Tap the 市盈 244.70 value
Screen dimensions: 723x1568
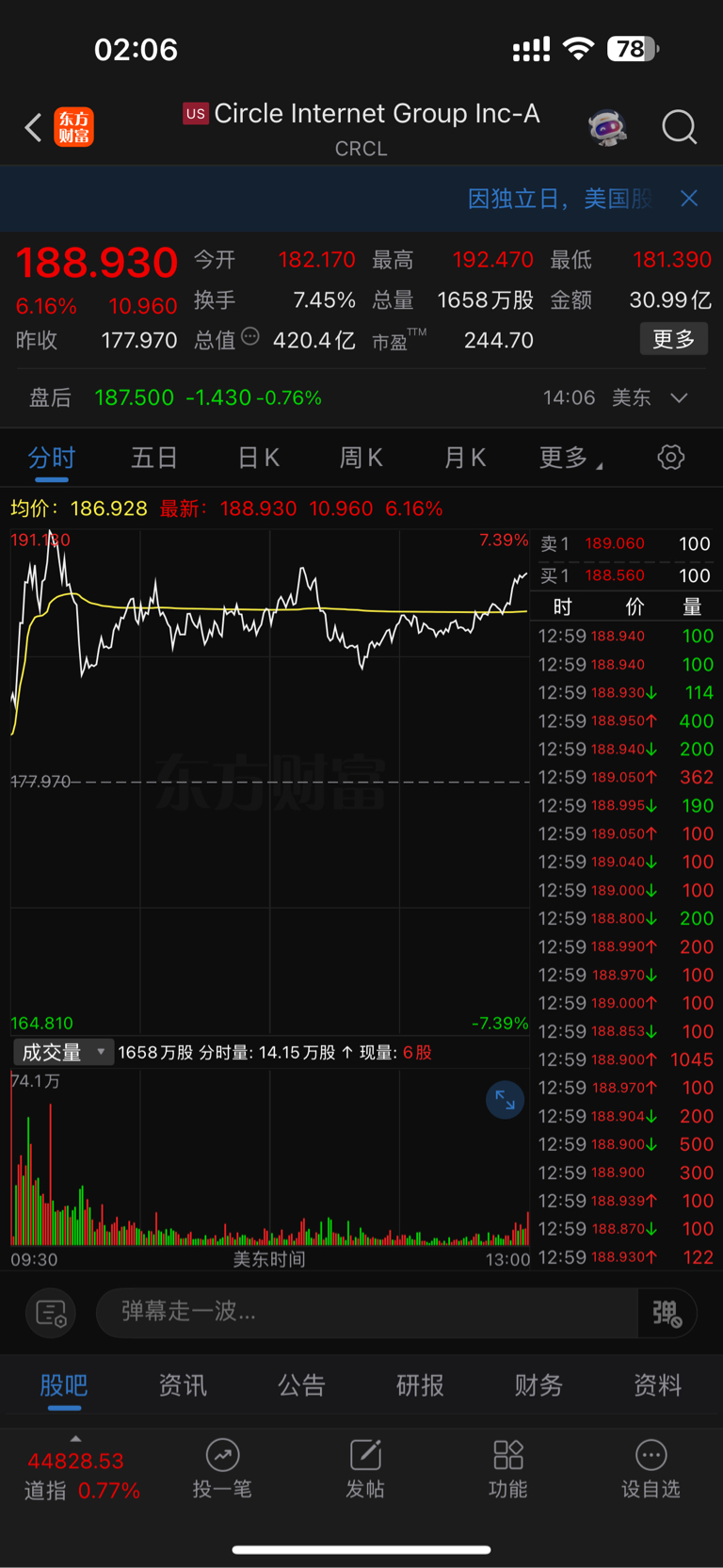499,340
